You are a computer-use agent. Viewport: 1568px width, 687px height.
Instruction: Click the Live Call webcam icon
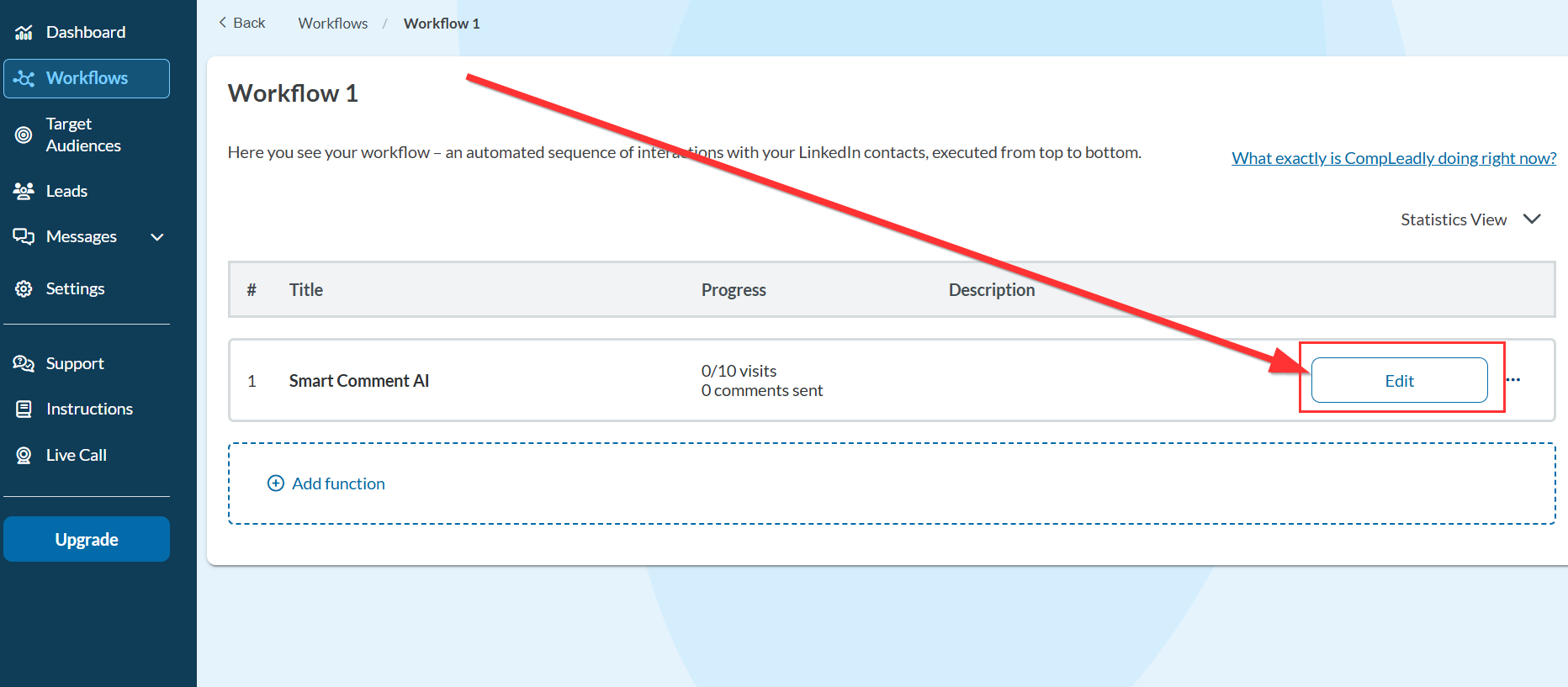tap(24, 455)
